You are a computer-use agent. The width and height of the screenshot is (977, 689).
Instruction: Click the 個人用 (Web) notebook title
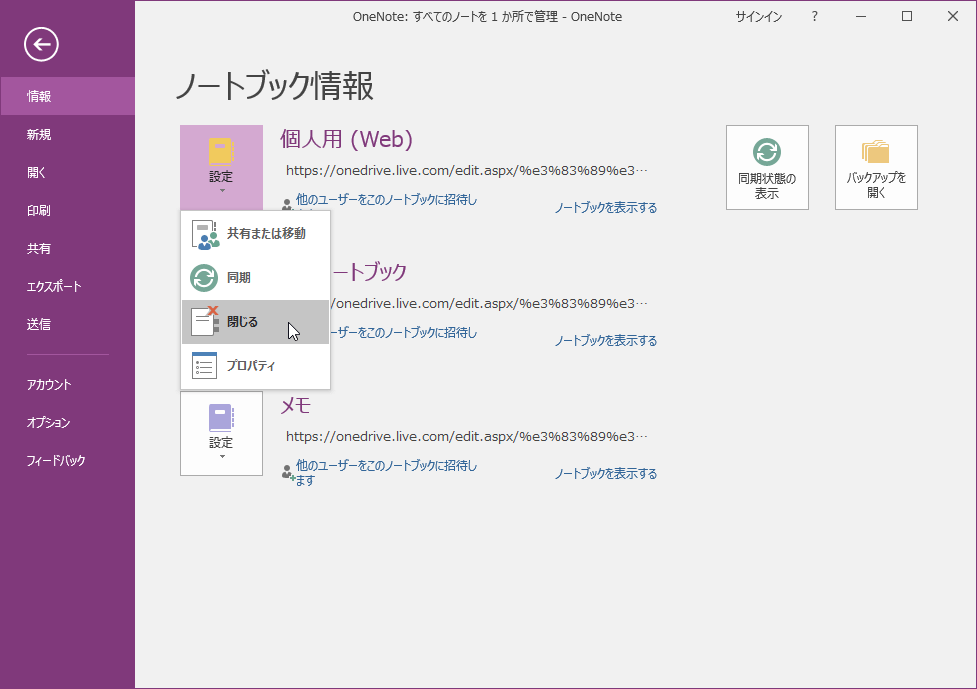pos(346,139)
